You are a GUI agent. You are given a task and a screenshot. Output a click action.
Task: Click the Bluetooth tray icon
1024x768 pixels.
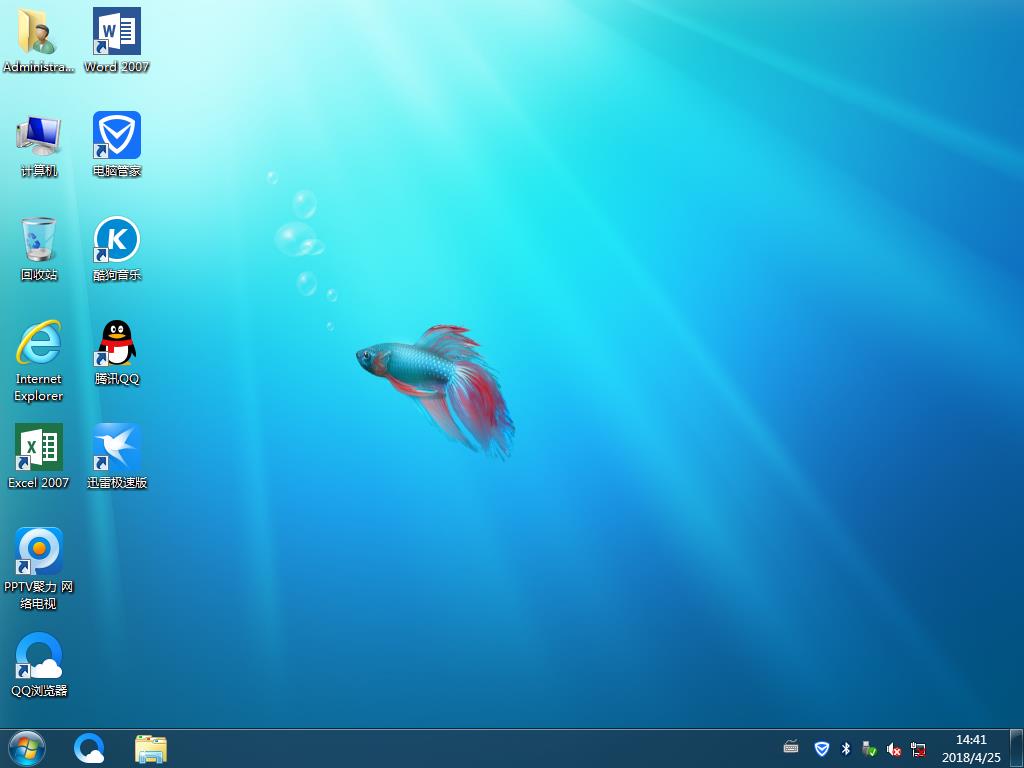click(846, 749)
